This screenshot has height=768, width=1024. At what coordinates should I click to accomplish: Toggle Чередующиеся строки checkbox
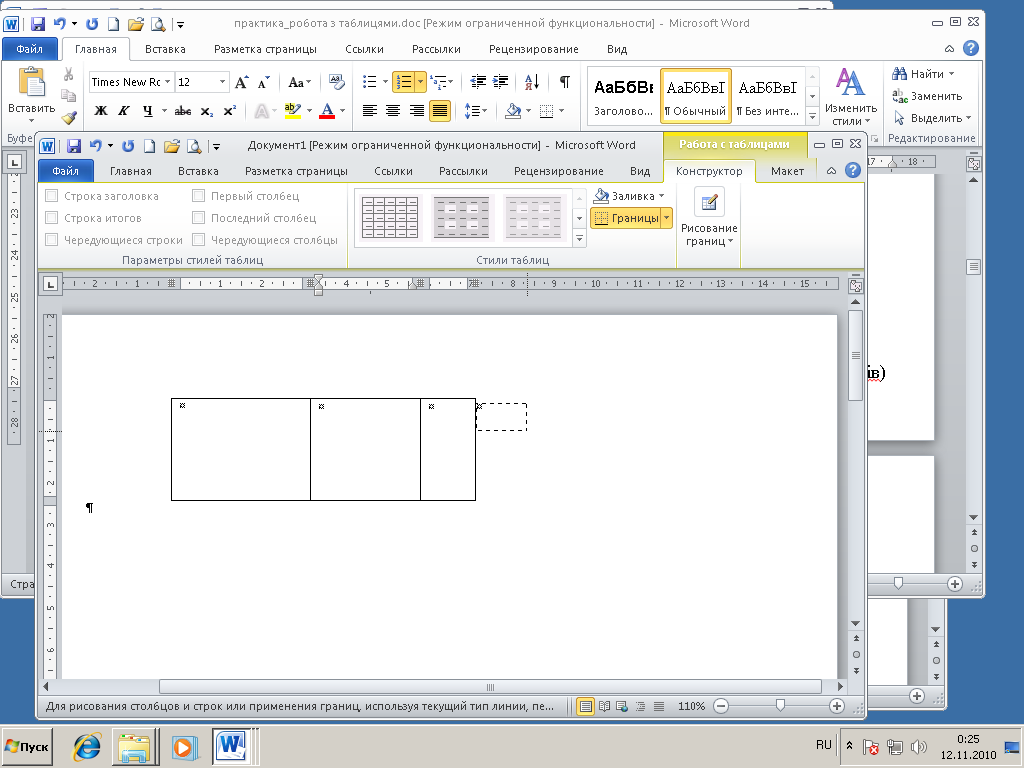52,240
